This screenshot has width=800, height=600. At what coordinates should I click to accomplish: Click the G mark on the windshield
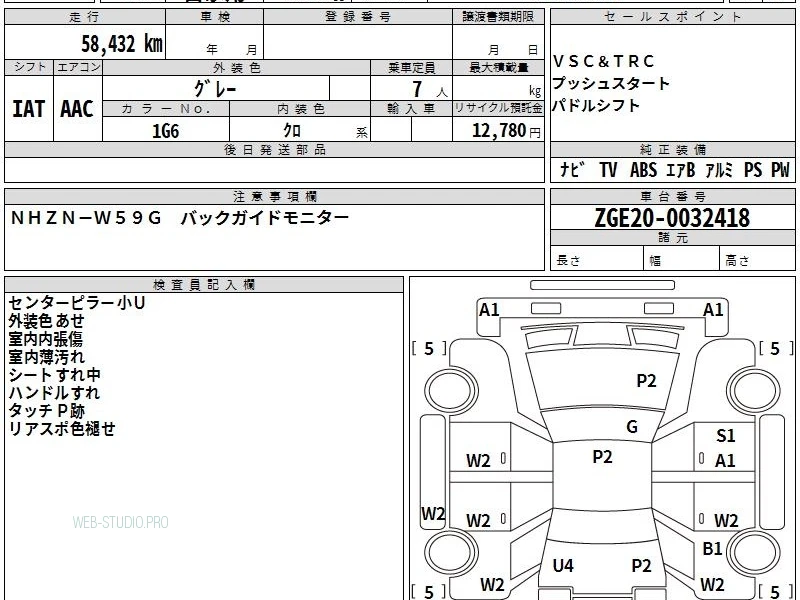coord(632,427)
